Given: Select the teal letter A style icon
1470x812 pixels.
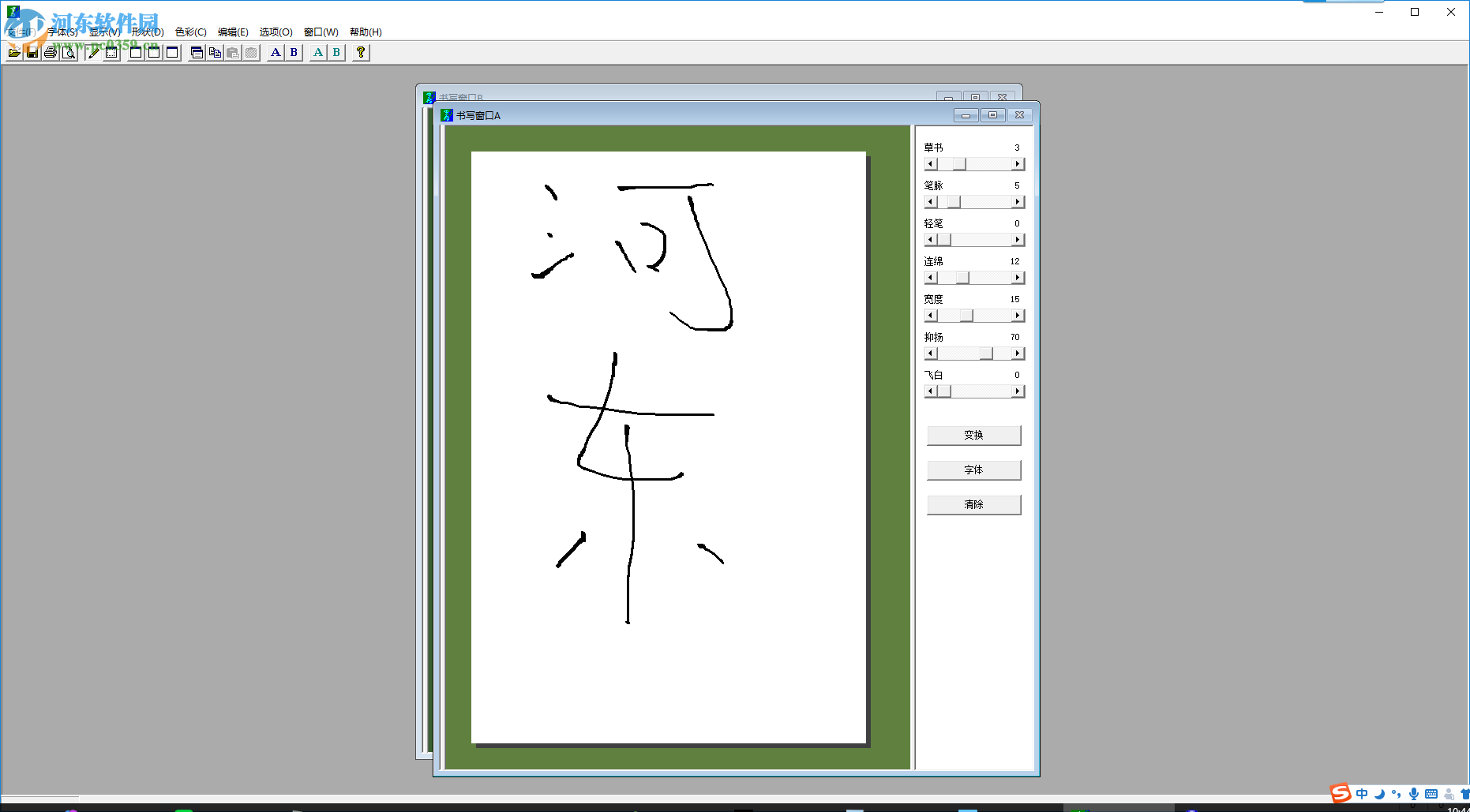Looking at the screenshot, I should pos(317,52).
